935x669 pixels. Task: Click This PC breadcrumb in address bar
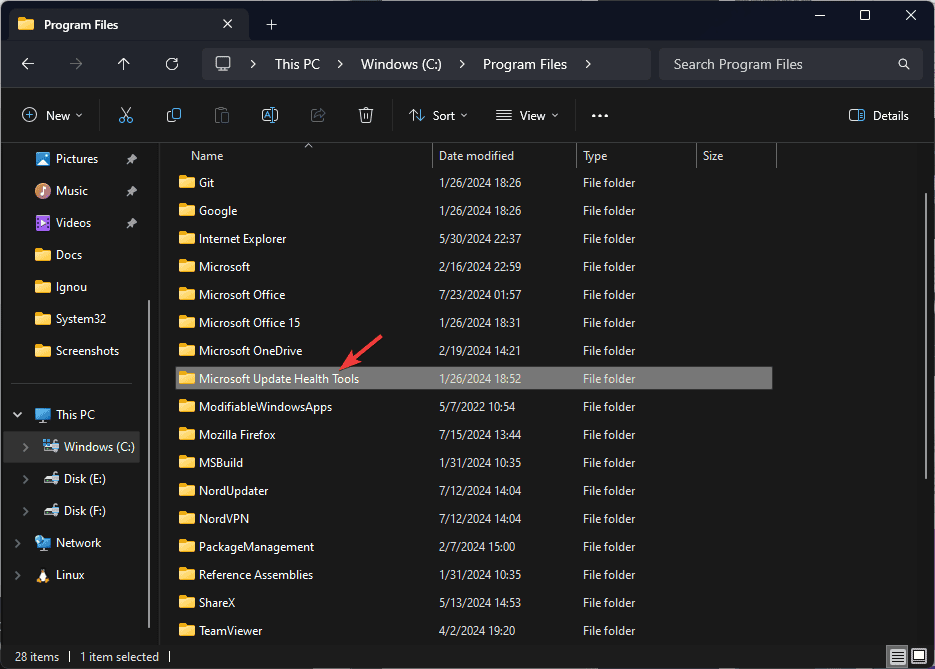tap(297, 64)
